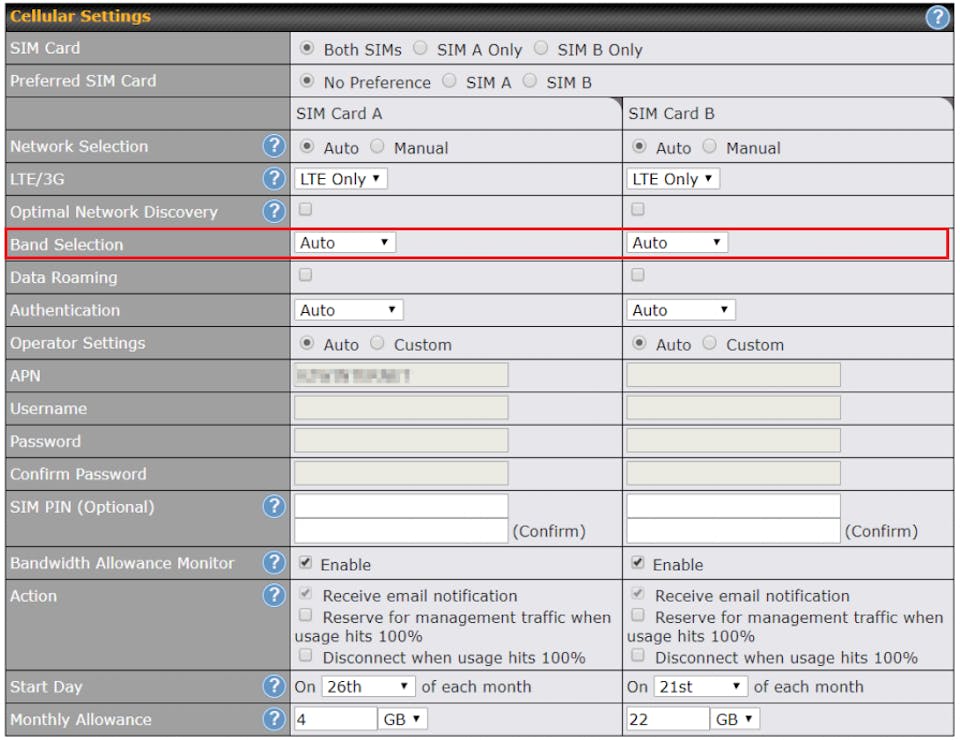Select SIM A Only radio button

pos(420,49)
